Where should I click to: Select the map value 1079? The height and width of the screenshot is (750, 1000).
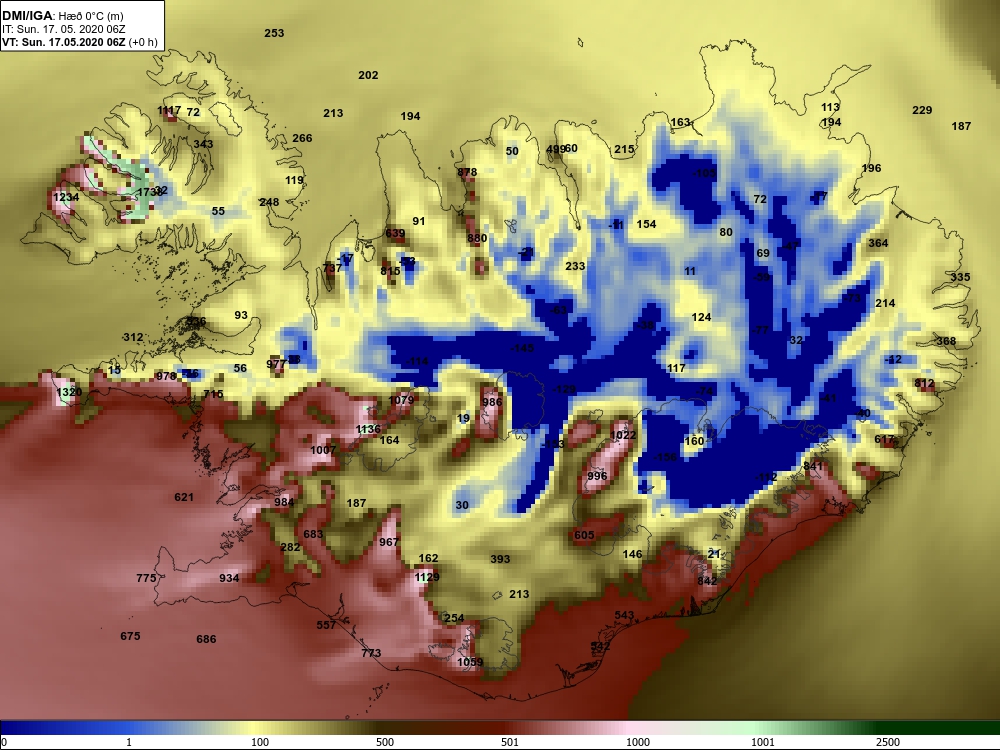401,401
